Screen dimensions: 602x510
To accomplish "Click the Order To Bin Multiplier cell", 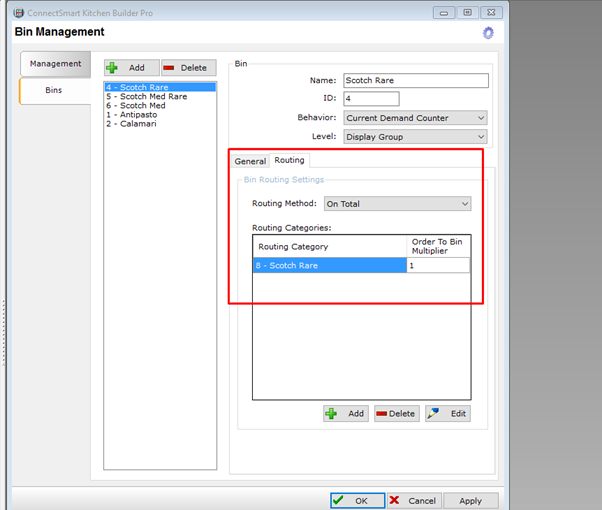I will [x=437, y=266].
